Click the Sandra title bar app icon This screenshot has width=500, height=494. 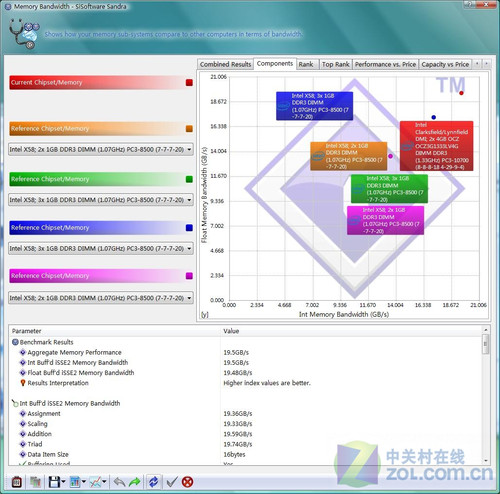(8, 6)
